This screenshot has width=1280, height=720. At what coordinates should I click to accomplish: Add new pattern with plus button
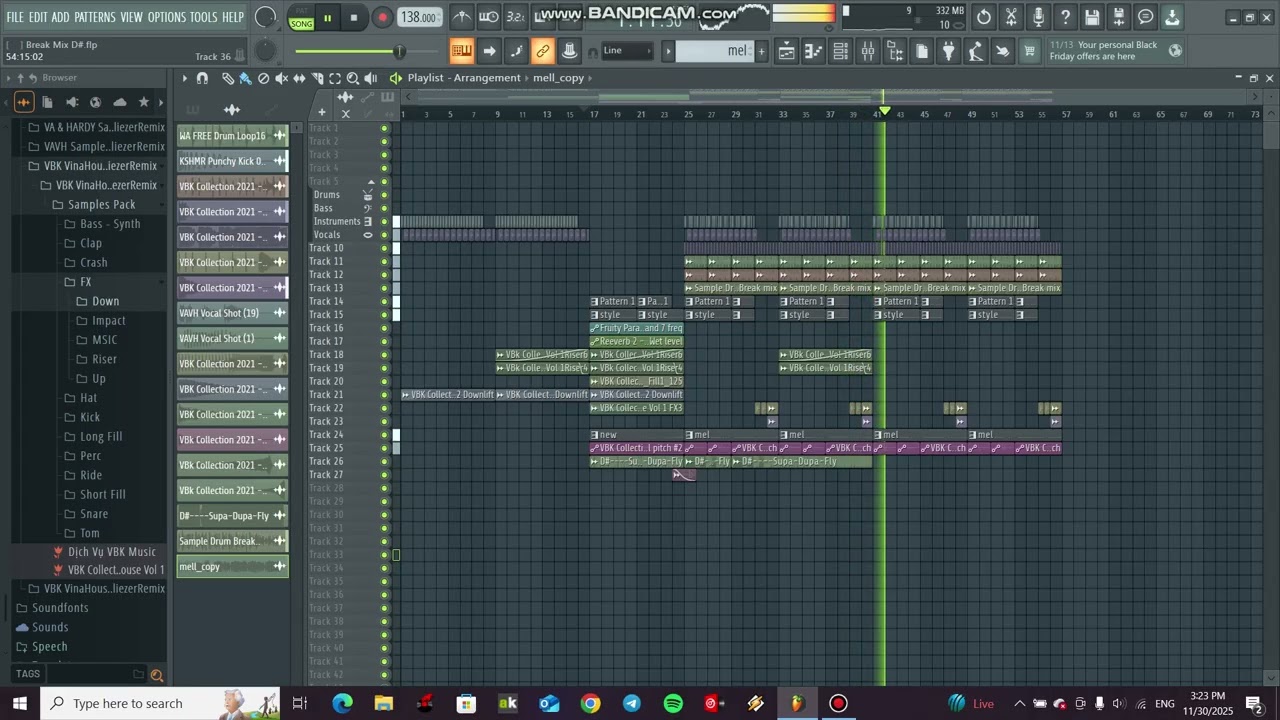[x=761, y=51]
